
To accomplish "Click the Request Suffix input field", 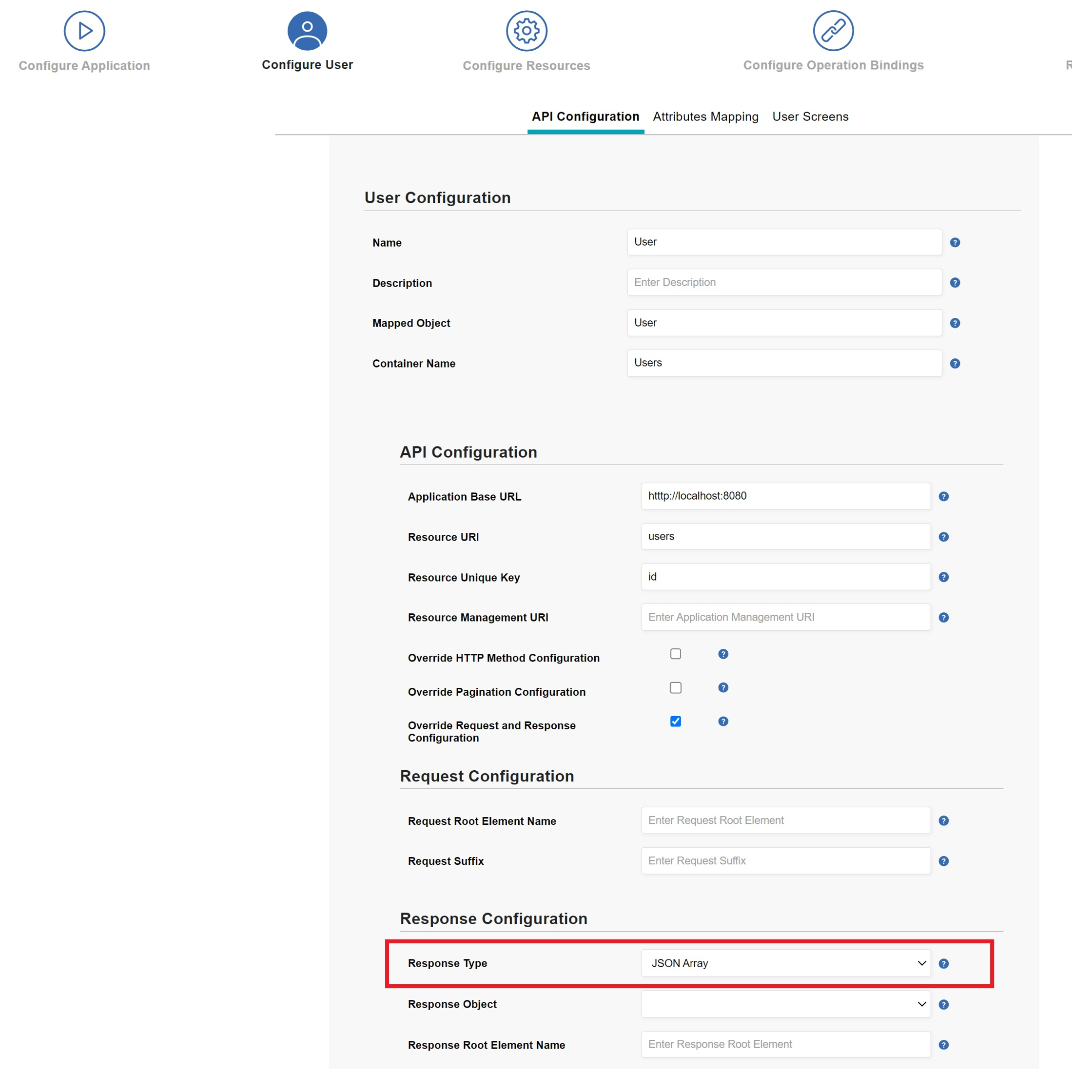I will pos(786,860).
